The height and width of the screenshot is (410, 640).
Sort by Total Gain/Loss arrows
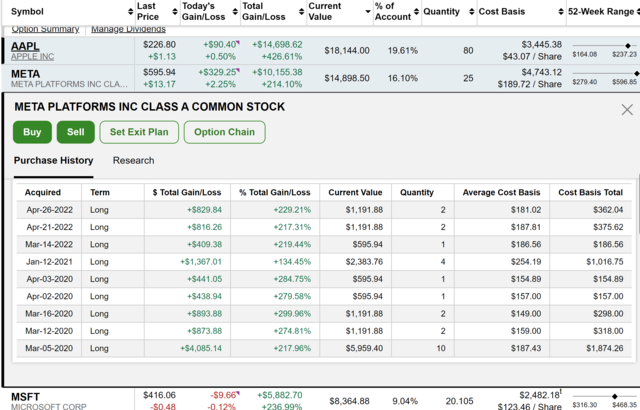[x=301, y=11]
